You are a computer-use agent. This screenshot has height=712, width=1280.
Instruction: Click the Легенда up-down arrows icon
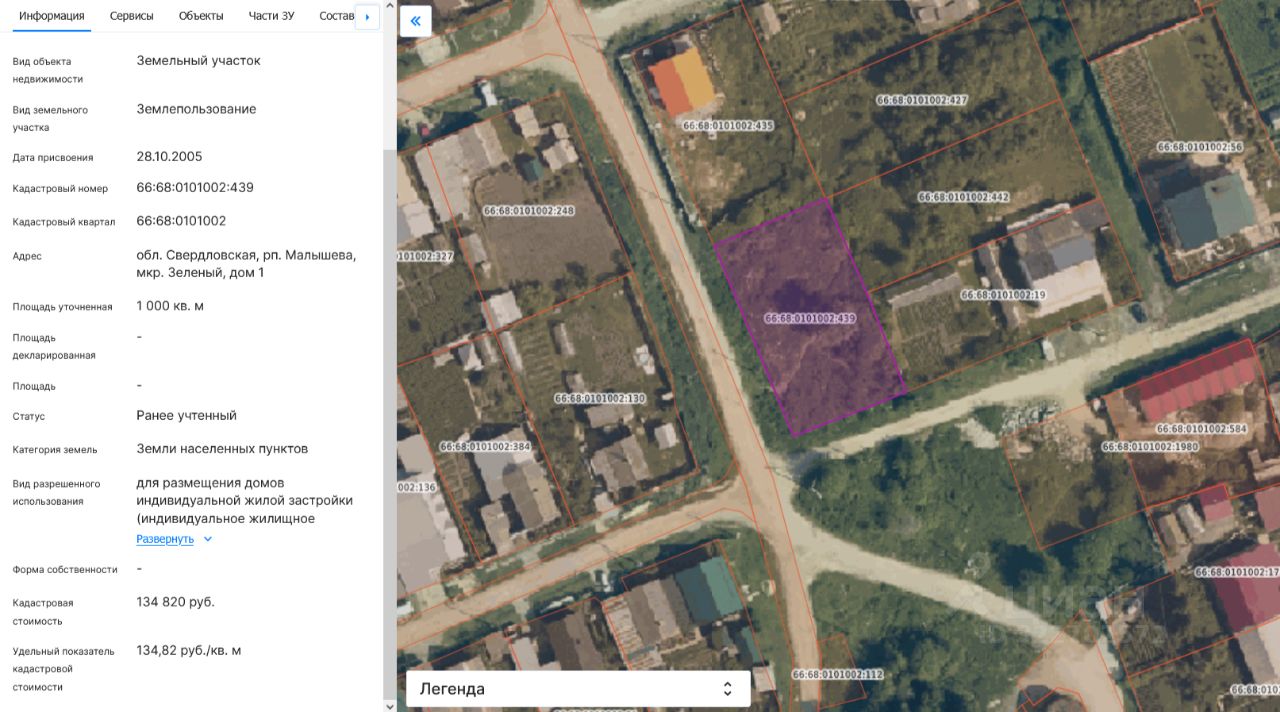728,689
